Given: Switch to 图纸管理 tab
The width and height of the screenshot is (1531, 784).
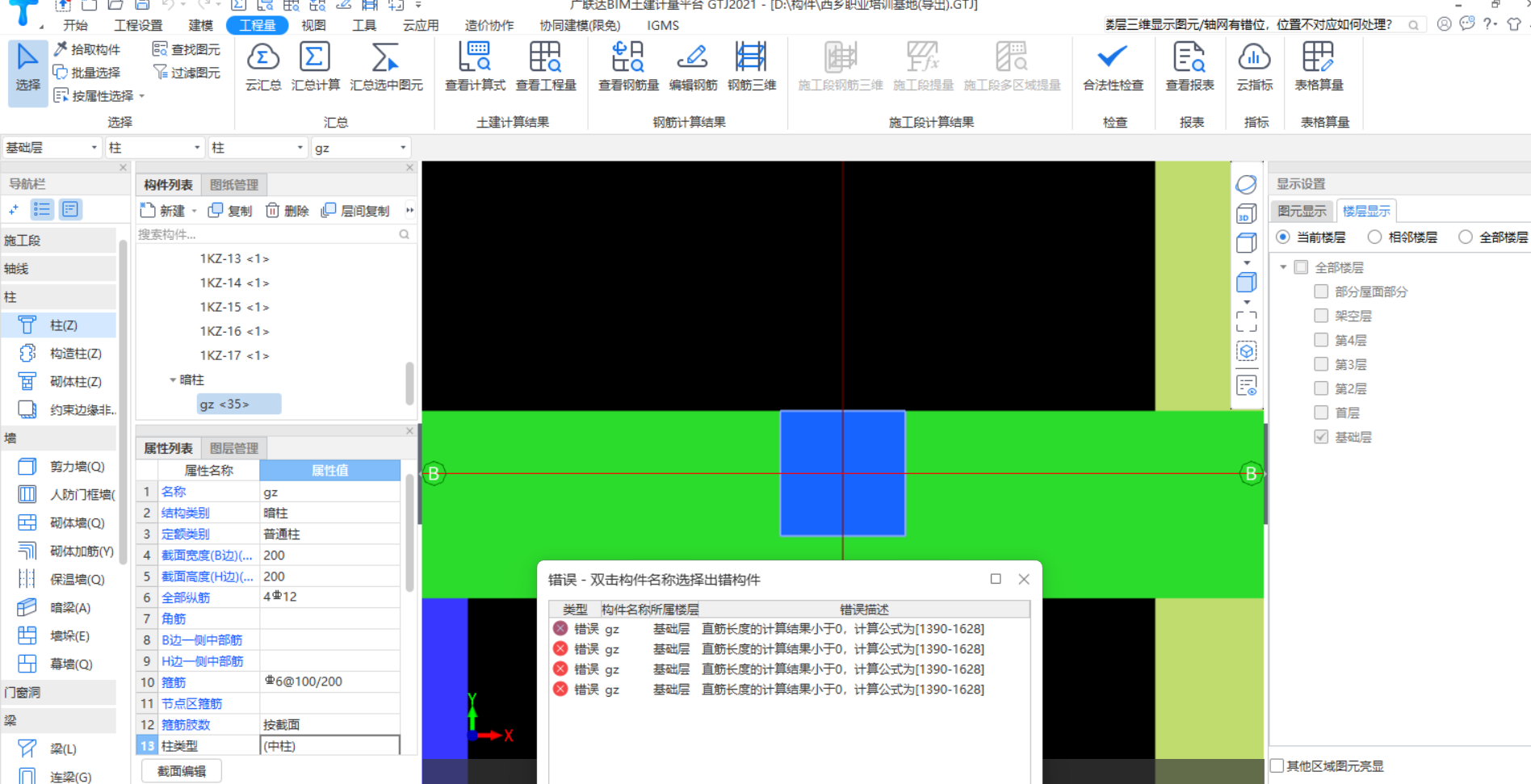Looking at the screenshot, I should [234, 185].
